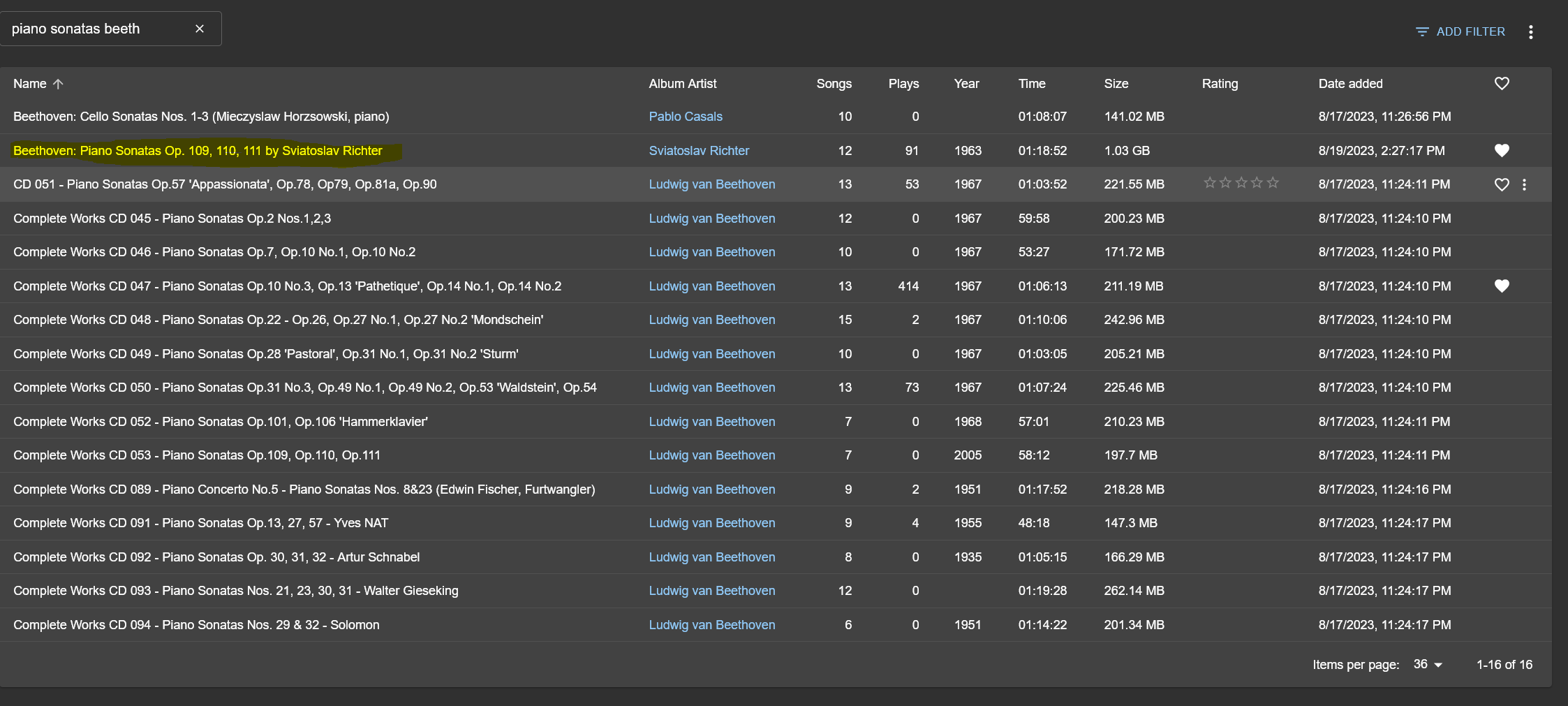Viewport: 1568px width, 706px height.
Task: Open CD 091 Yves NAT album
Action: pos(200,523)
